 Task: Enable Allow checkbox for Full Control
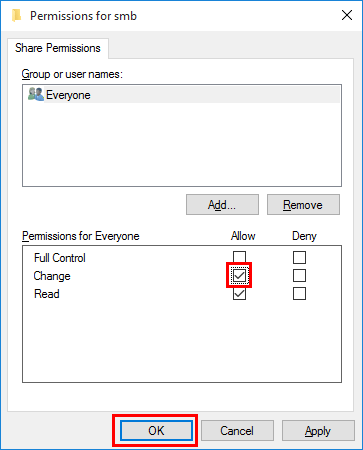pyautogui.click(x=239, y=257)
